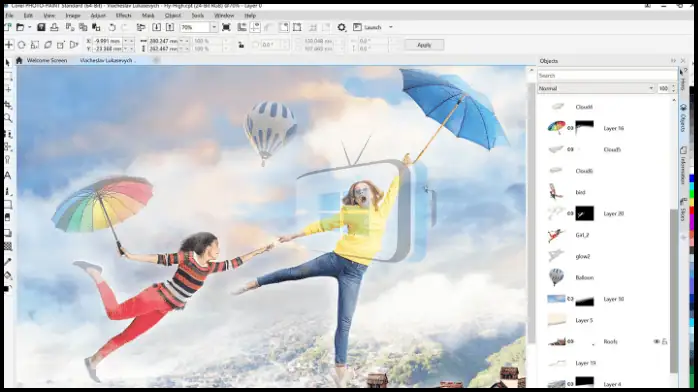Click the Home icon beside Welcome Screen
This screenshot has width=698, height=392.
click(x=19, y=61)
